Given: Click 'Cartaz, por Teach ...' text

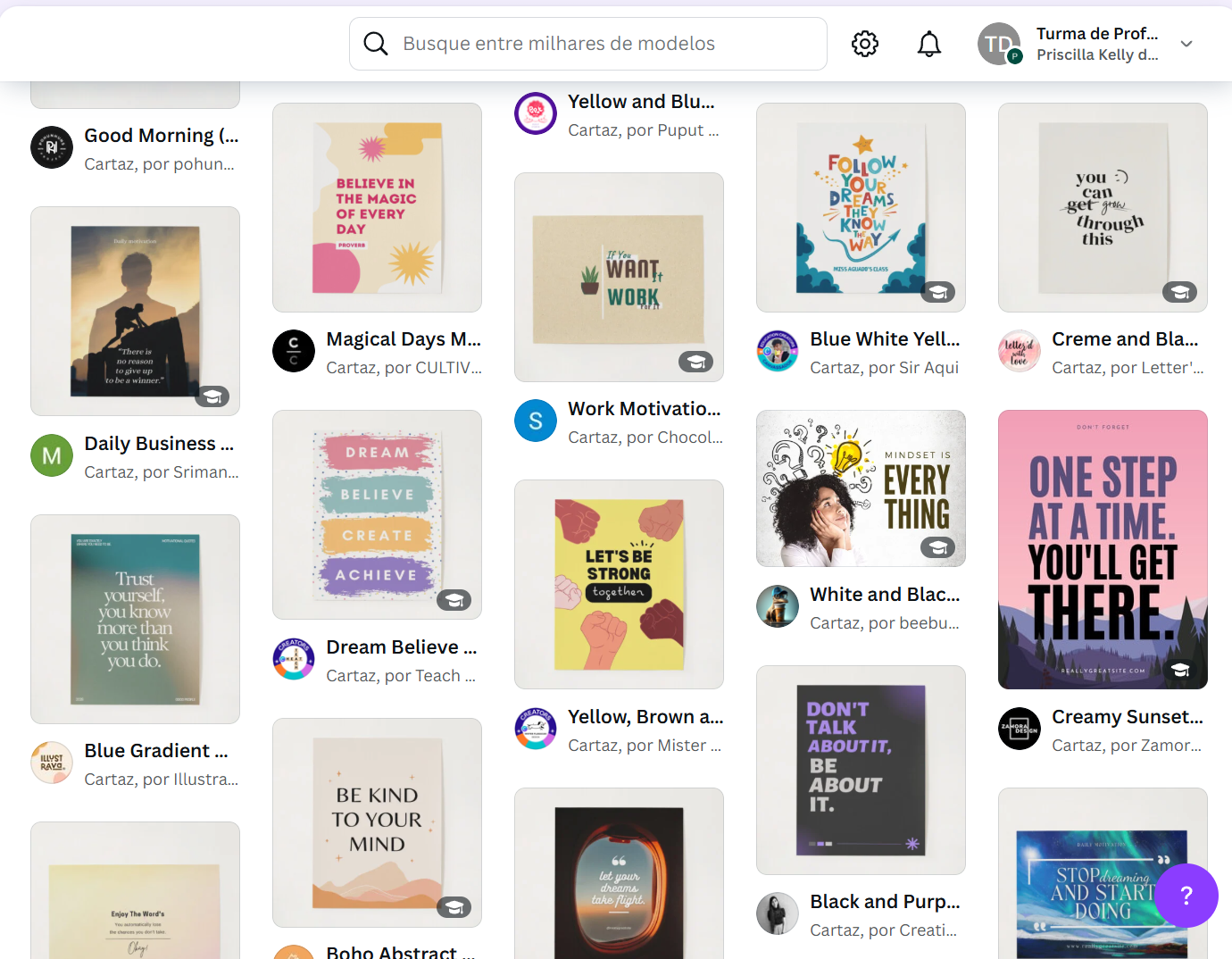Looking at the screenshot, I should point(401,676).
